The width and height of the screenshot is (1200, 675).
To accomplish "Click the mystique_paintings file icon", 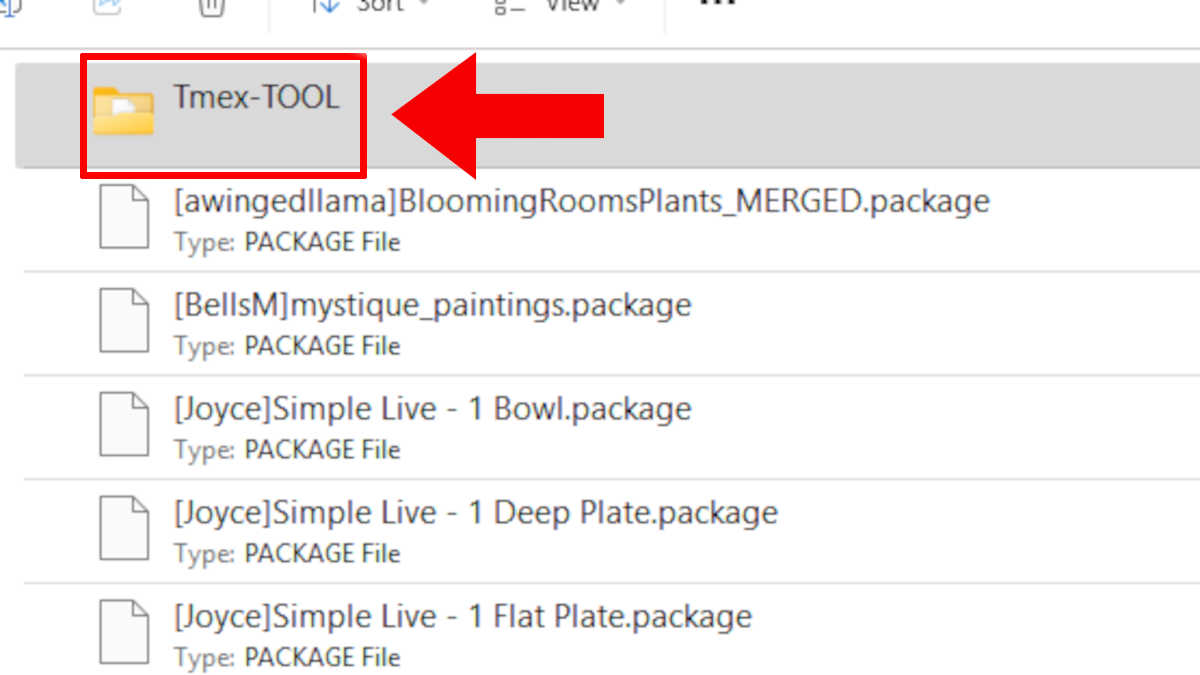I will tap(123, 323).
